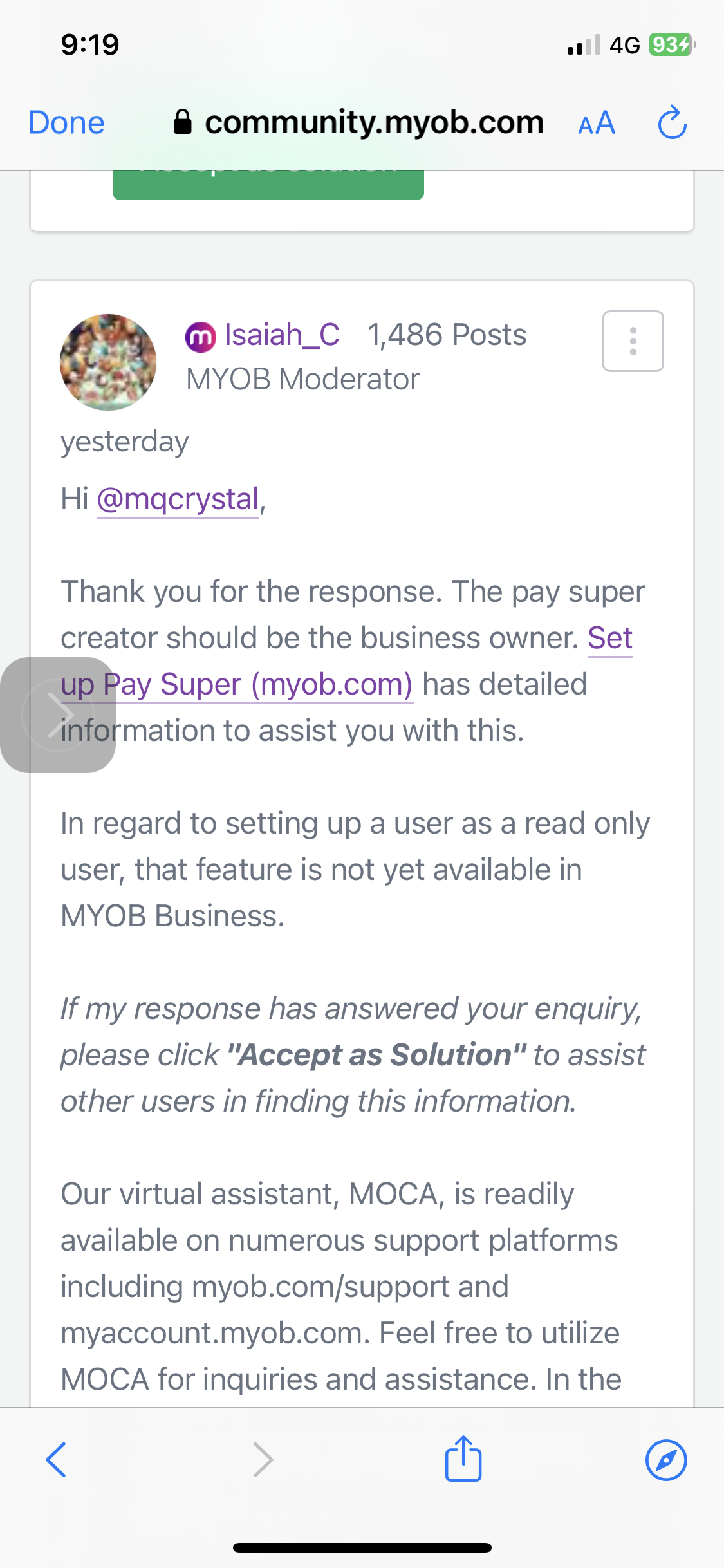Tap the 1,486 Posts count
The image size is (724, 1568).
pyautogui.click(x=447, y=335)
